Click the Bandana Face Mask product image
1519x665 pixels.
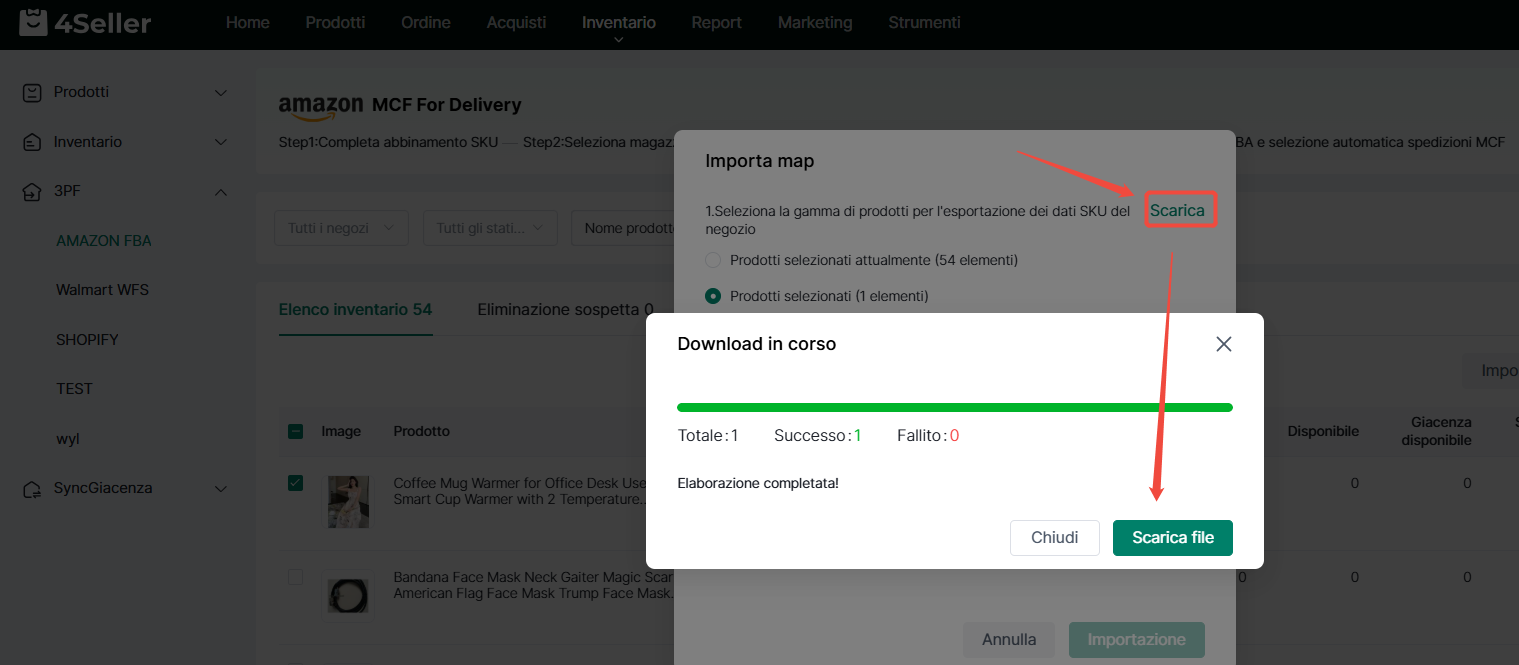click(x=348, y=594)
